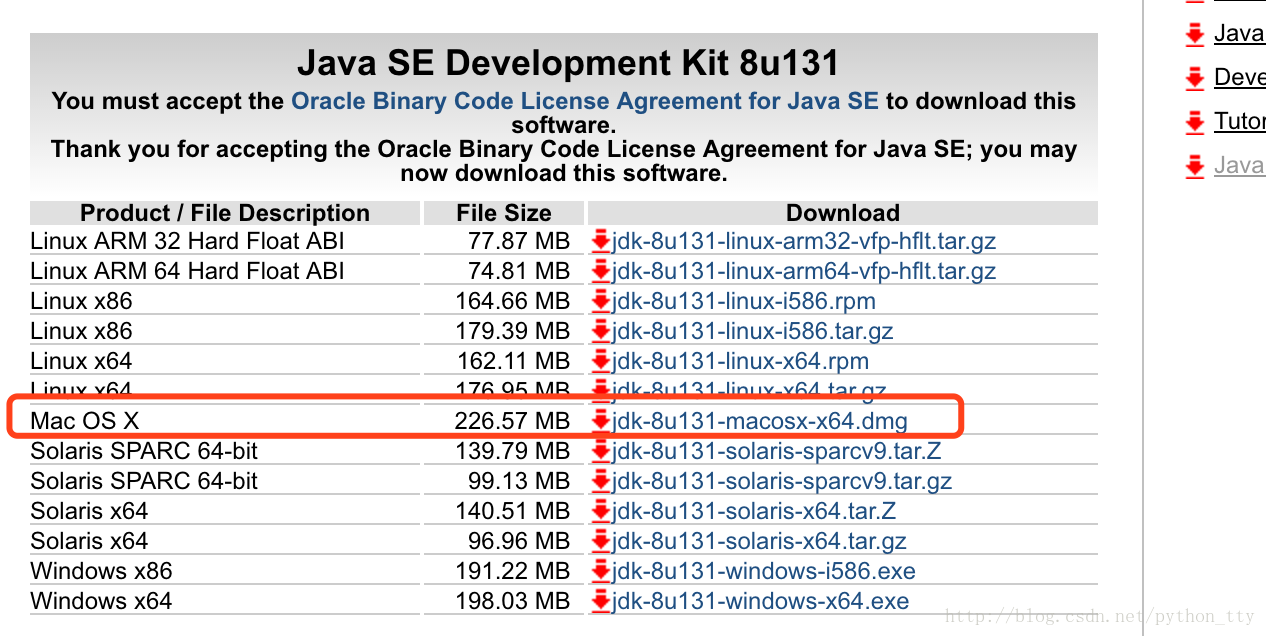
Task: Click 77.87 MB file size
Action: [519, 241]
